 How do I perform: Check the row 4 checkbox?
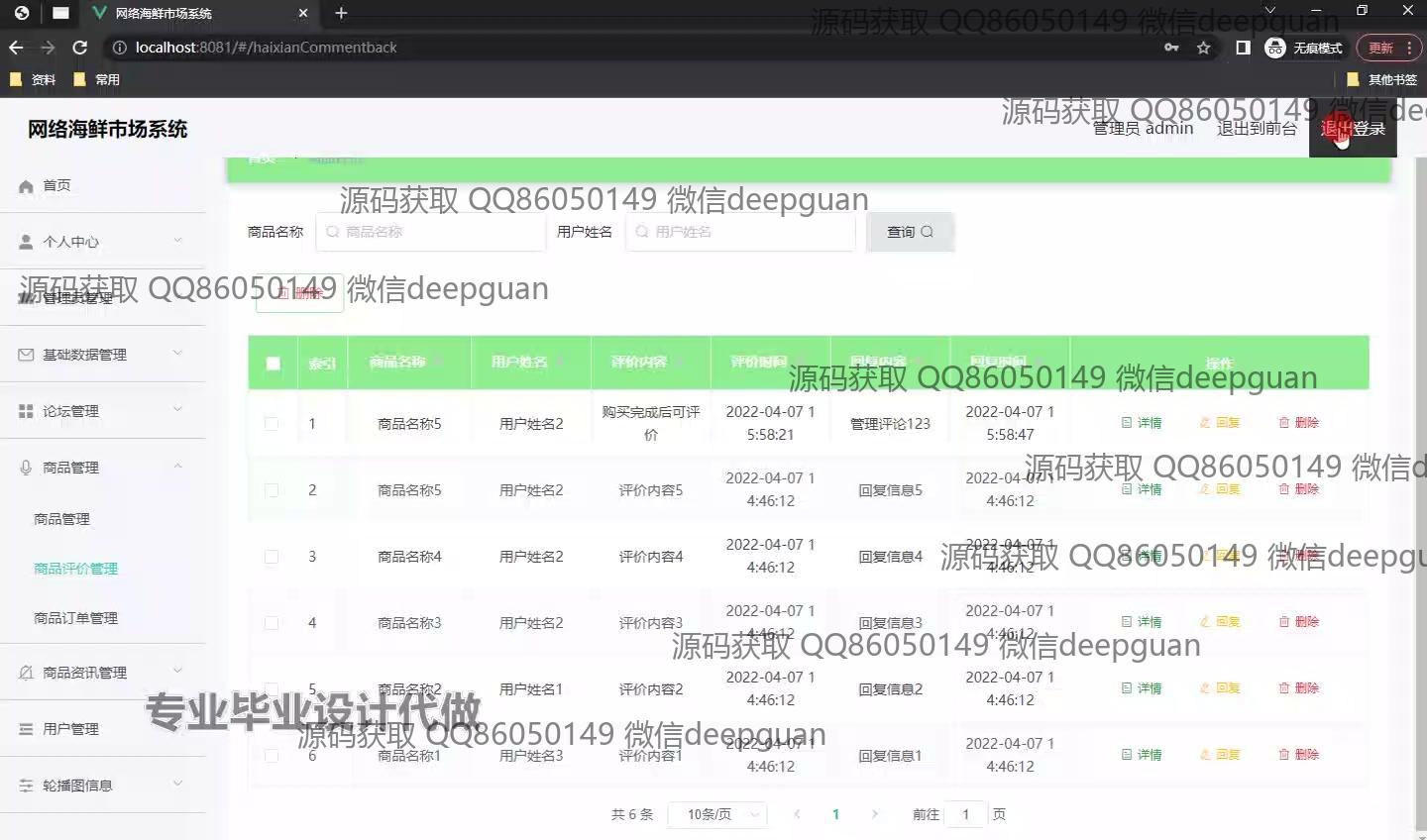point(272,623)
